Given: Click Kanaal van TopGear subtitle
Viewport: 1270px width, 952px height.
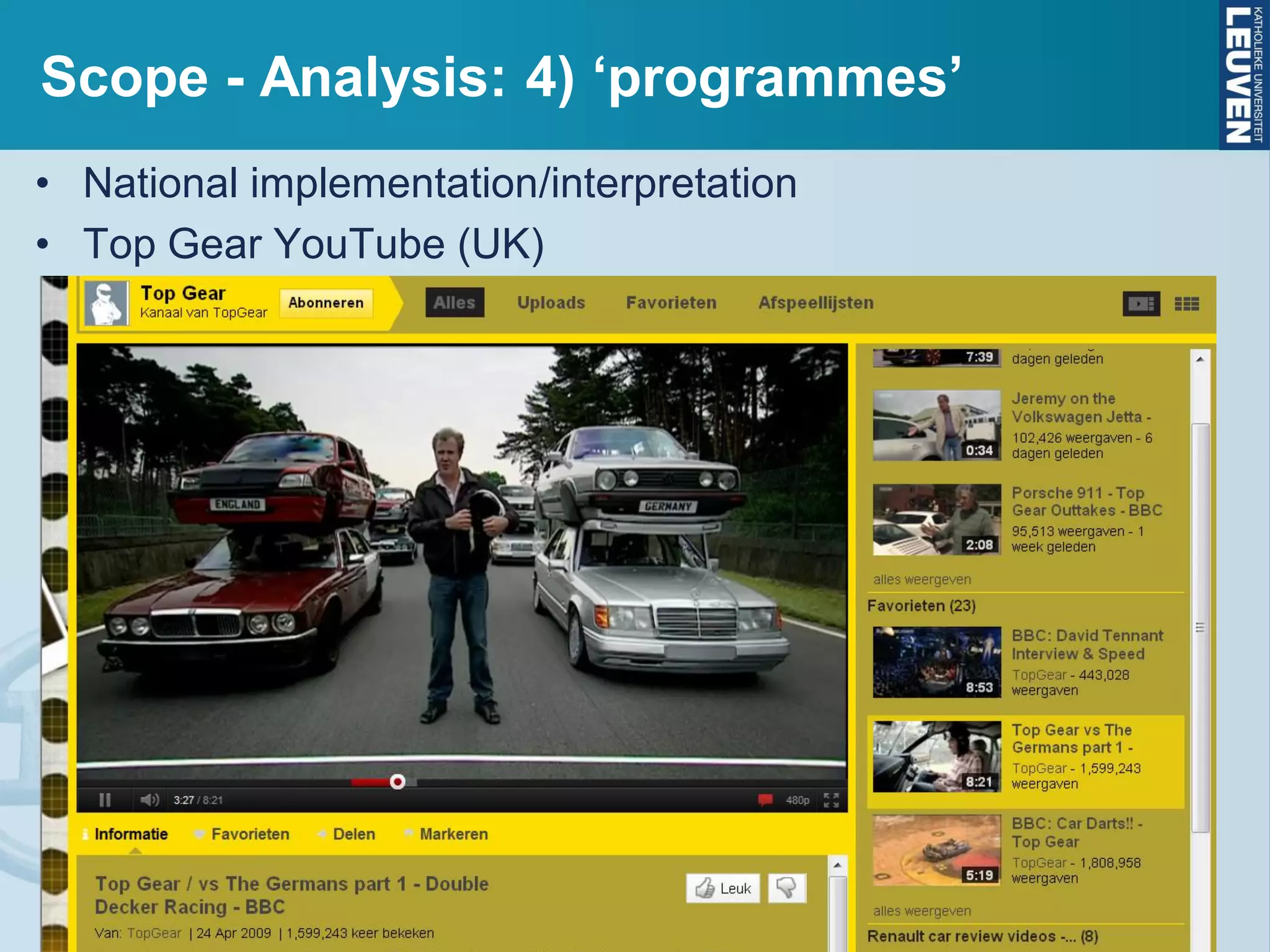Looking at the screenshot, I should tap(203, 313).
